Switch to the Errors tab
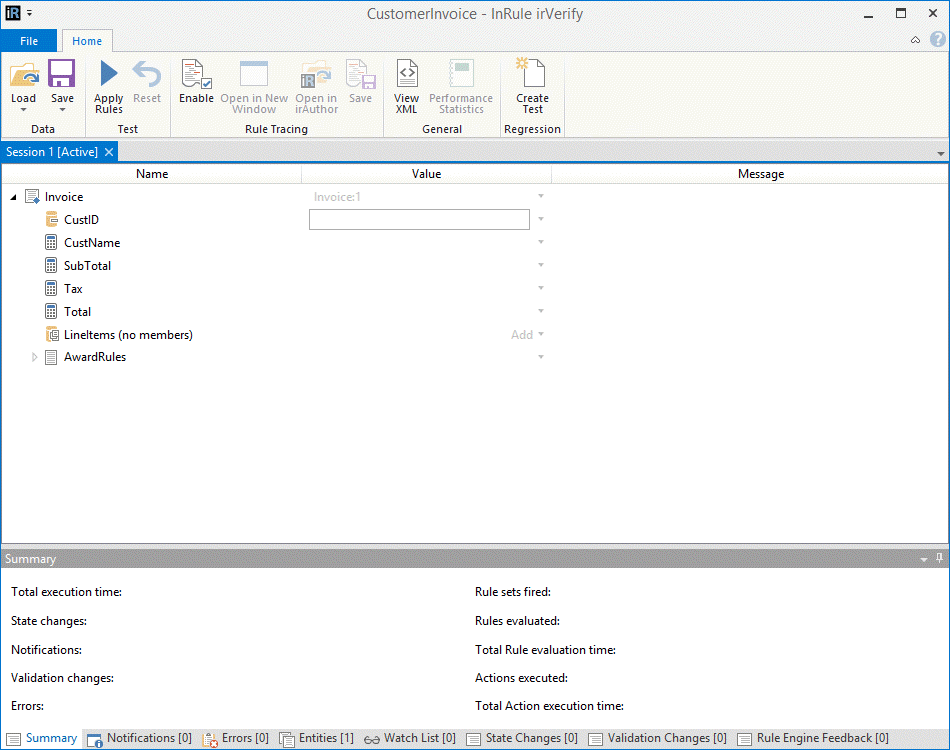This screenshot has height=750, width=950. tap(236, 739)
